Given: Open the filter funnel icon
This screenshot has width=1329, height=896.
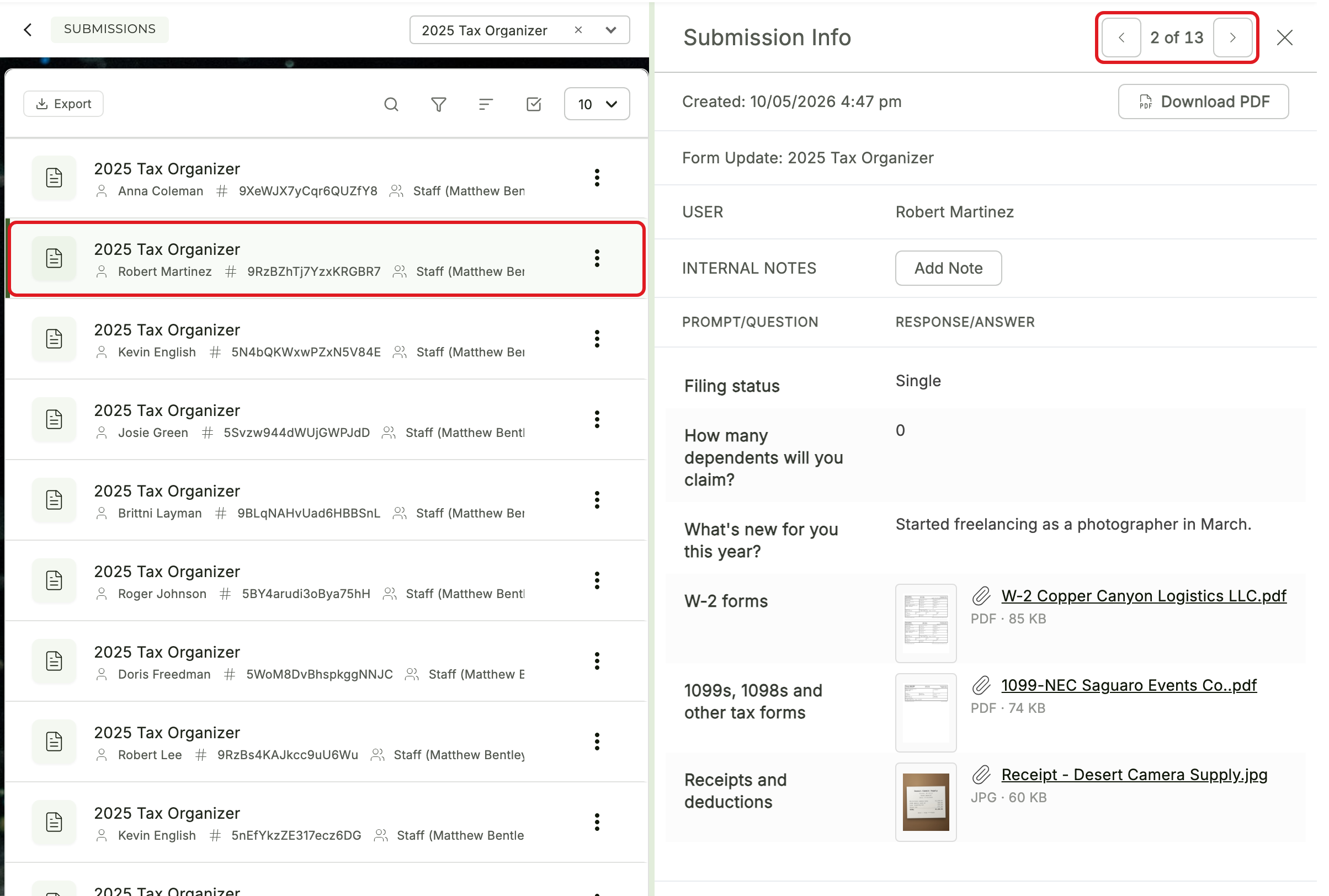Looking at the screenshot, I should 438,104.
